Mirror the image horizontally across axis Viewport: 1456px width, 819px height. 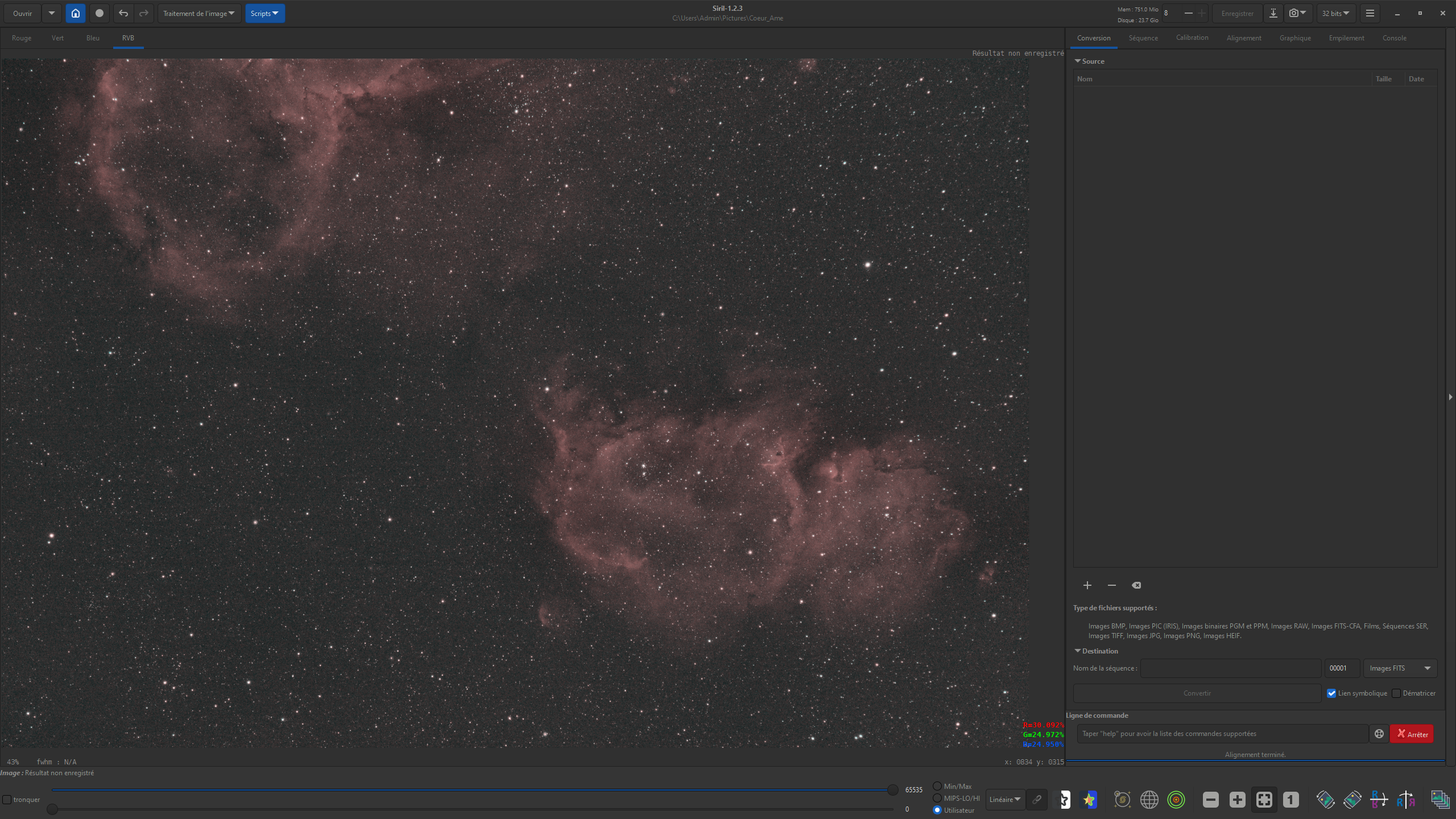pyautogui.click(x=1379, y=800)
